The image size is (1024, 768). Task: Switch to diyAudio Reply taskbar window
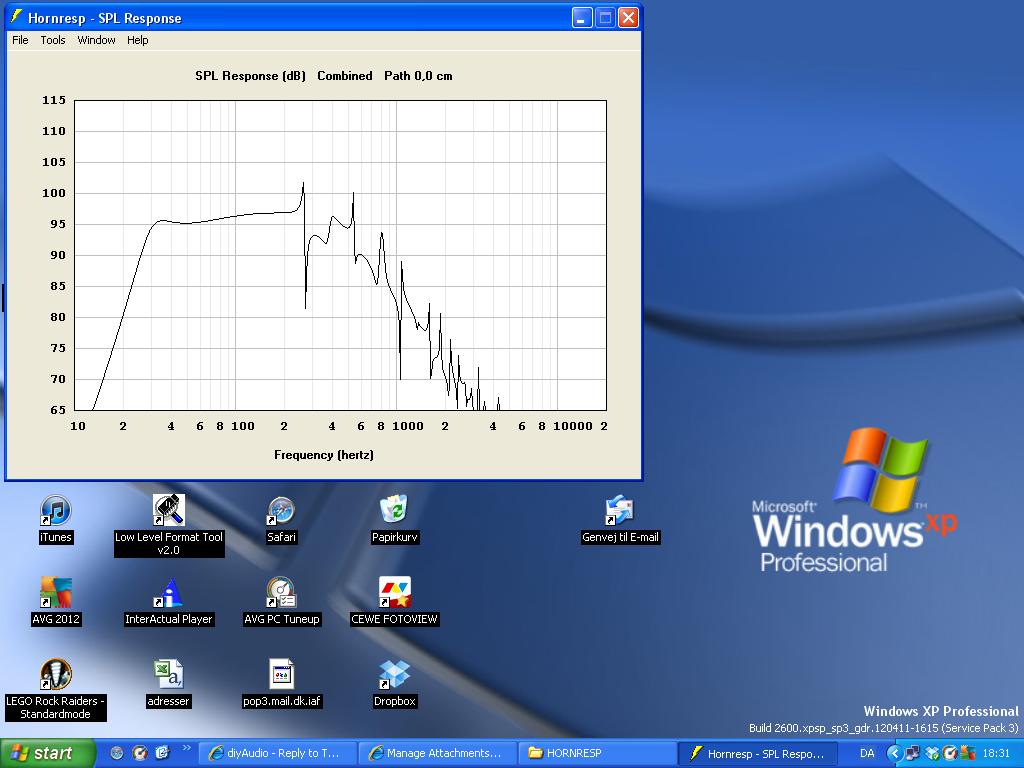coord(277,754)
